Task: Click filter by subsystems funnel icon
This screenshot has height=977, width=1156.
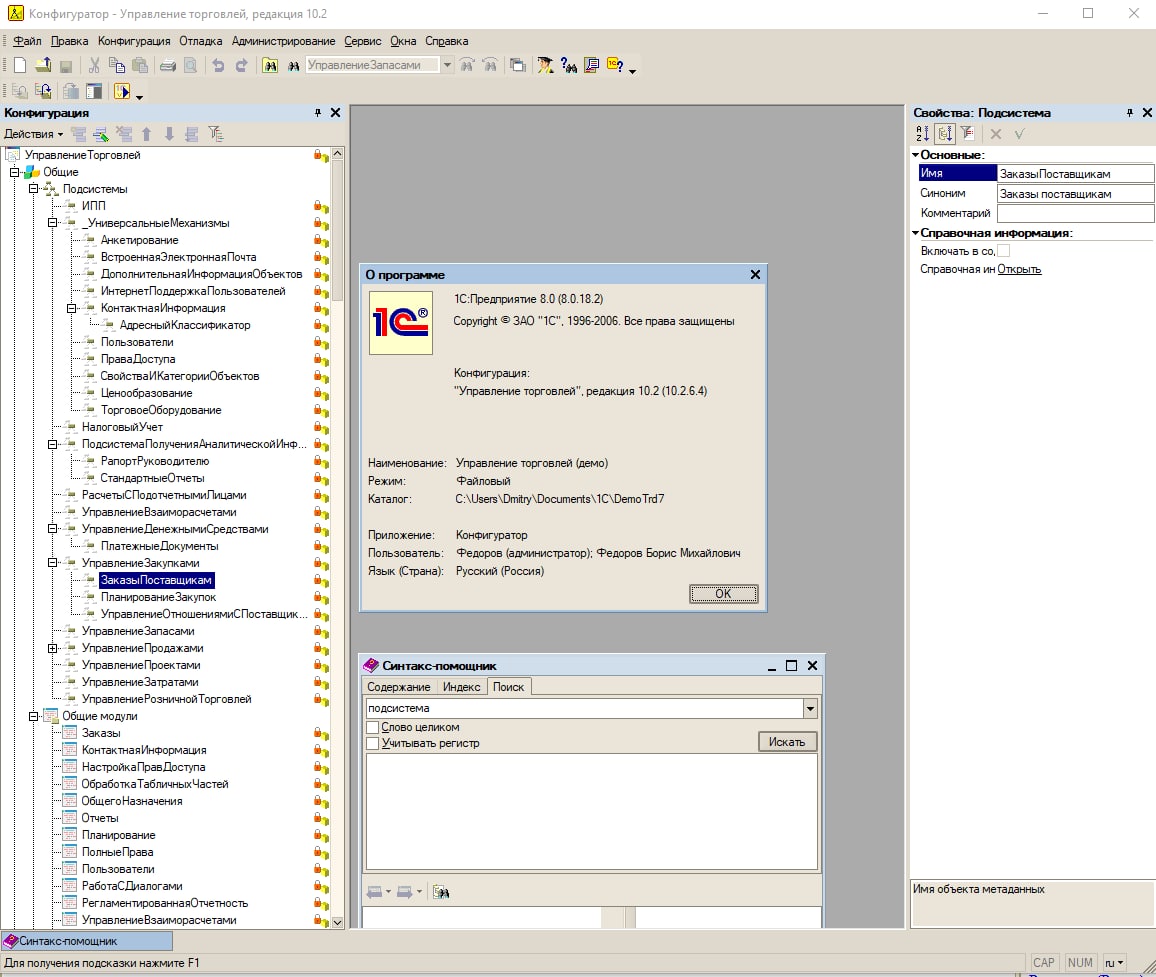Action: [x=215, y=133]
